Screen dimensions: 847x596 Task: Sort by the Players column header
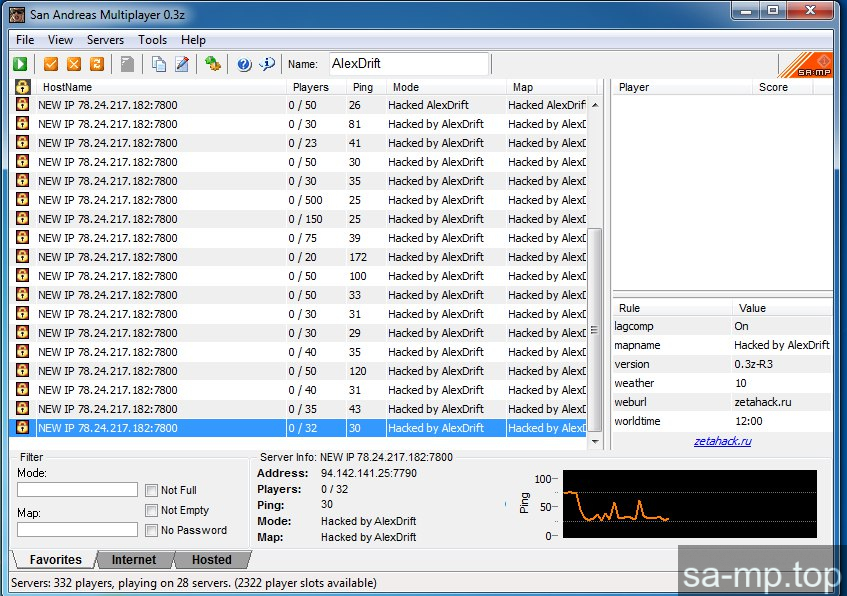pyautogui.click(x=316, y=87)
